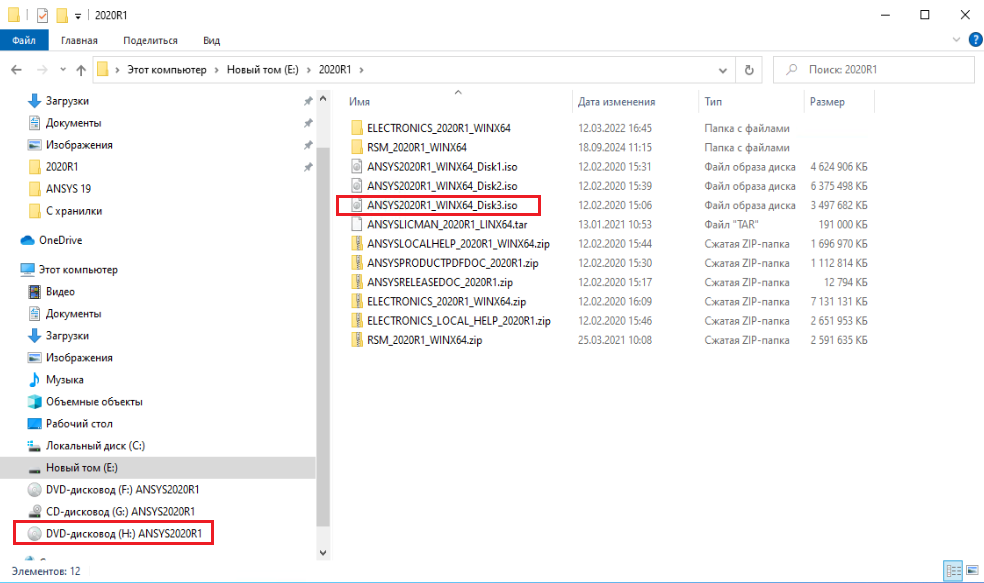
Task: Unpin 2020R1 from quick access
Action: tap(308, 167)
